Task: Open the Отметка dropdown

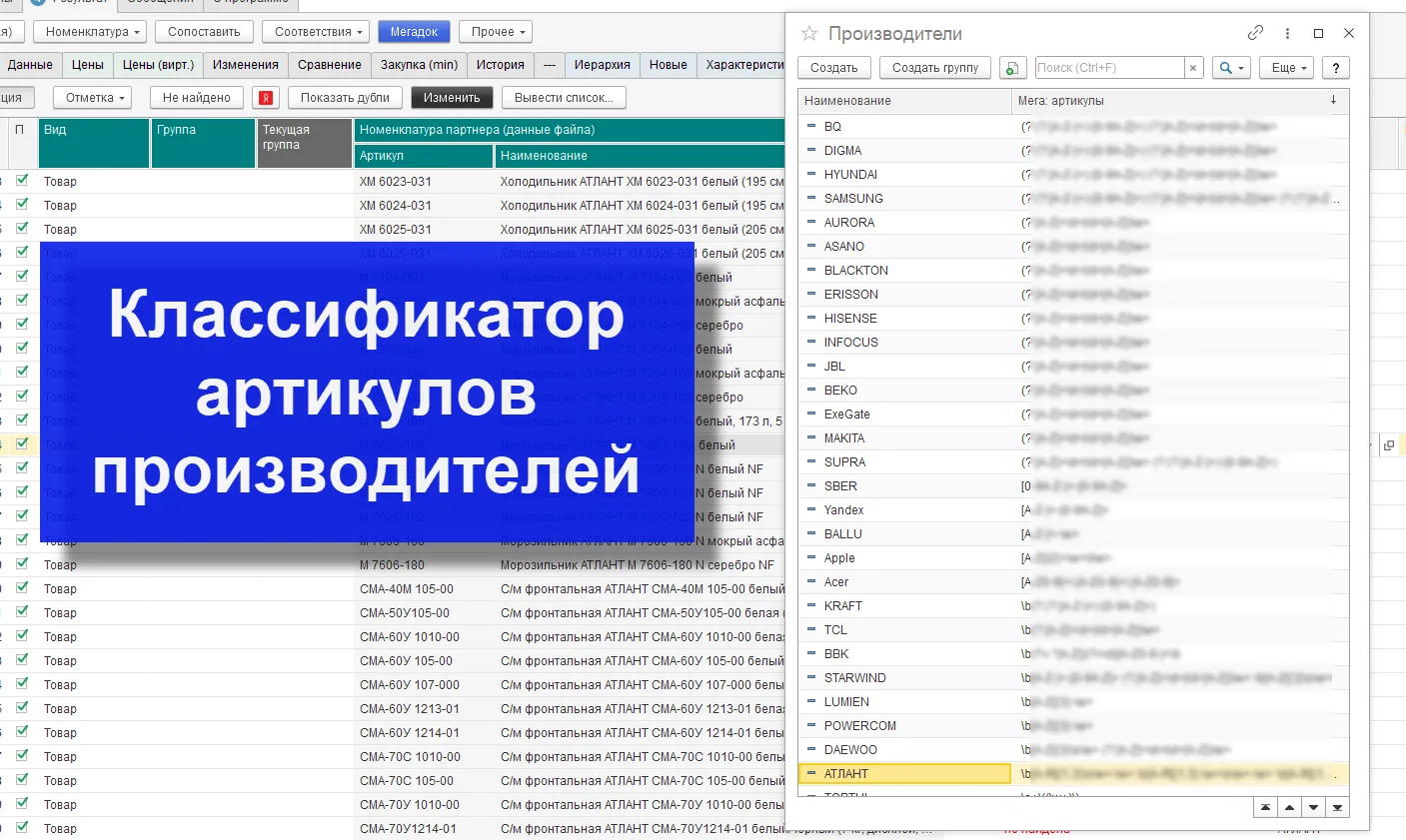Action: click(93, 98)
